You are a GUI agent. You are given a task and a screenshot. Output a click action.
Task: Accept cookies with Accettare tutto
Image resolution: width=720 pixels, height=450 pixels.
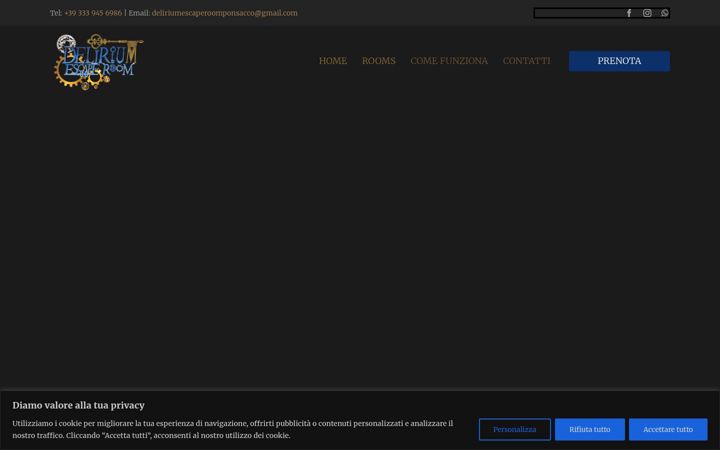[x=668, y=429]
